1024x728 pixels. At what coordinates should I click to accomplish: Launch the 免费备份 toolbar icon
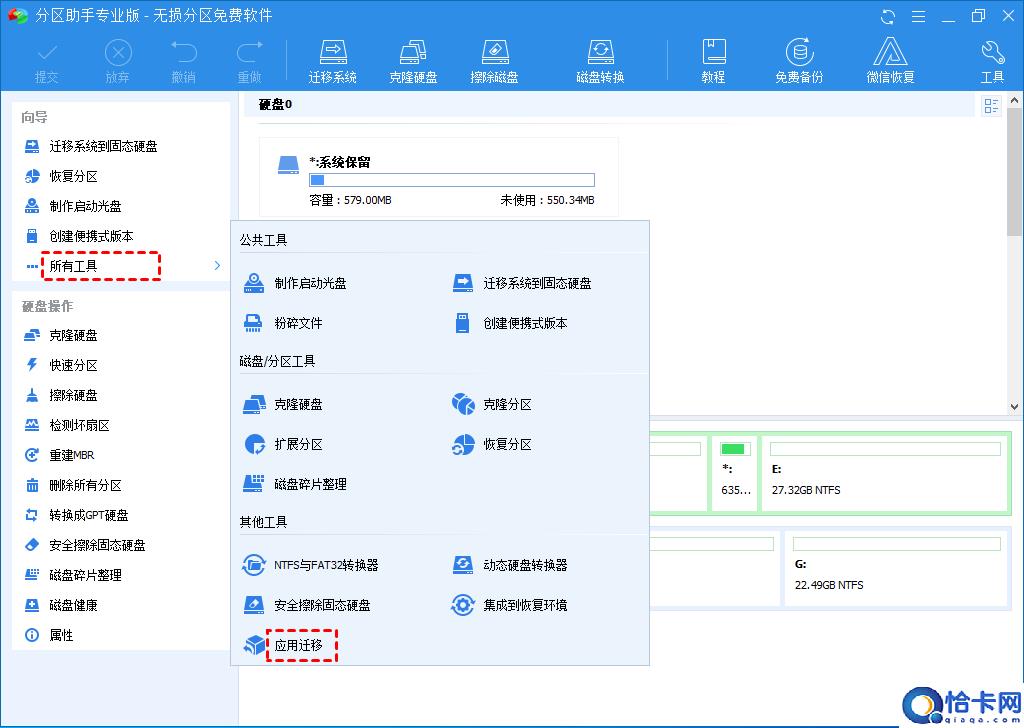pos(799,61)
